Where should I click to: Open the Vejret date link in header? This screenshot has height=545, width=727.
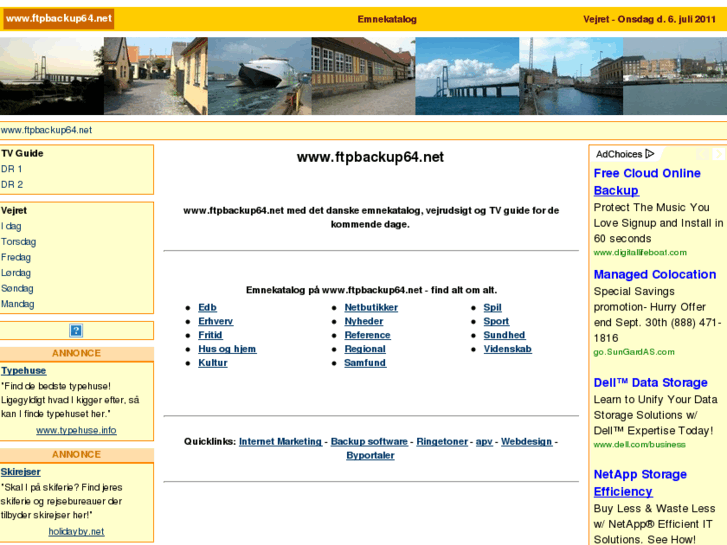[650, 19]
